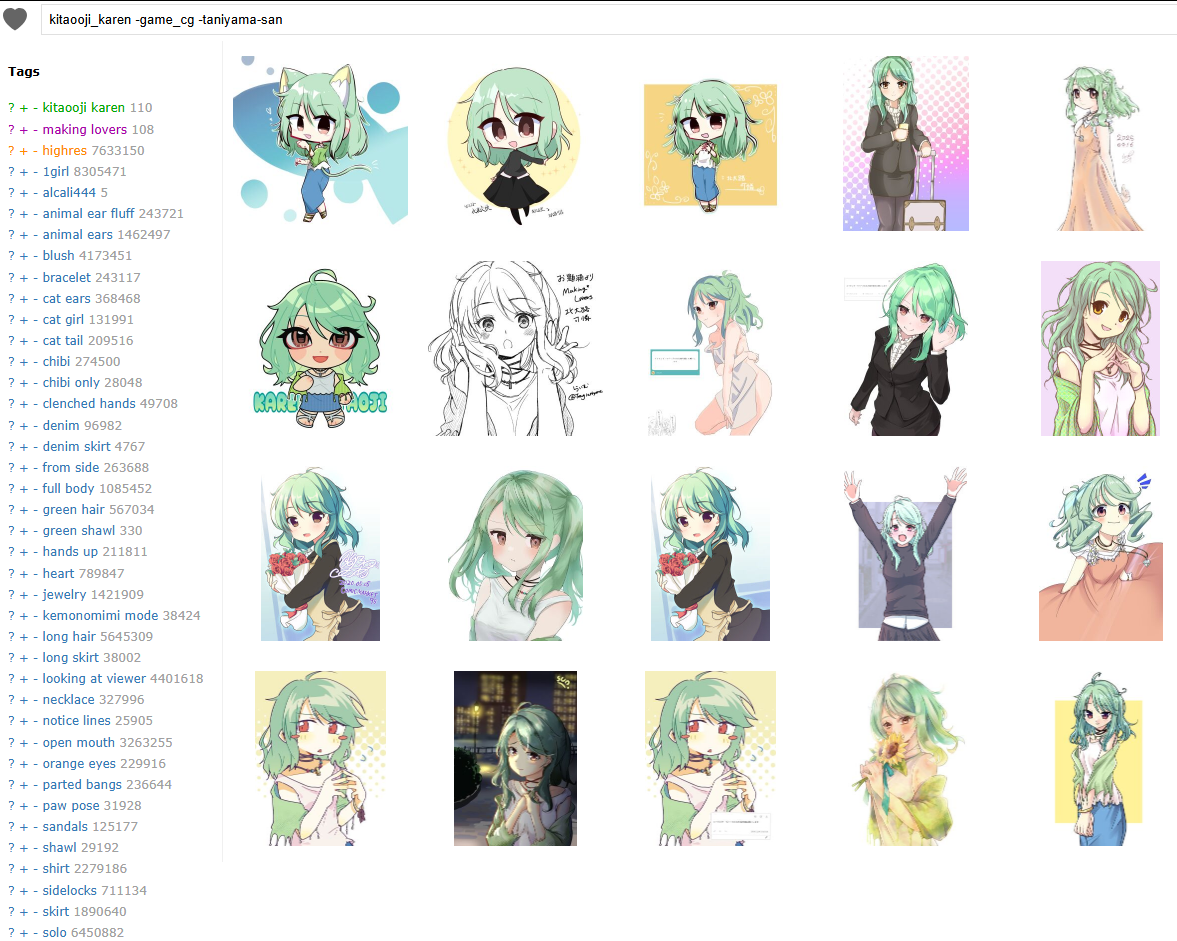Open the animal ear fluff tag
Image resolution: width=1177 pixels, height=941 pixels.
[x=89, y=213]
